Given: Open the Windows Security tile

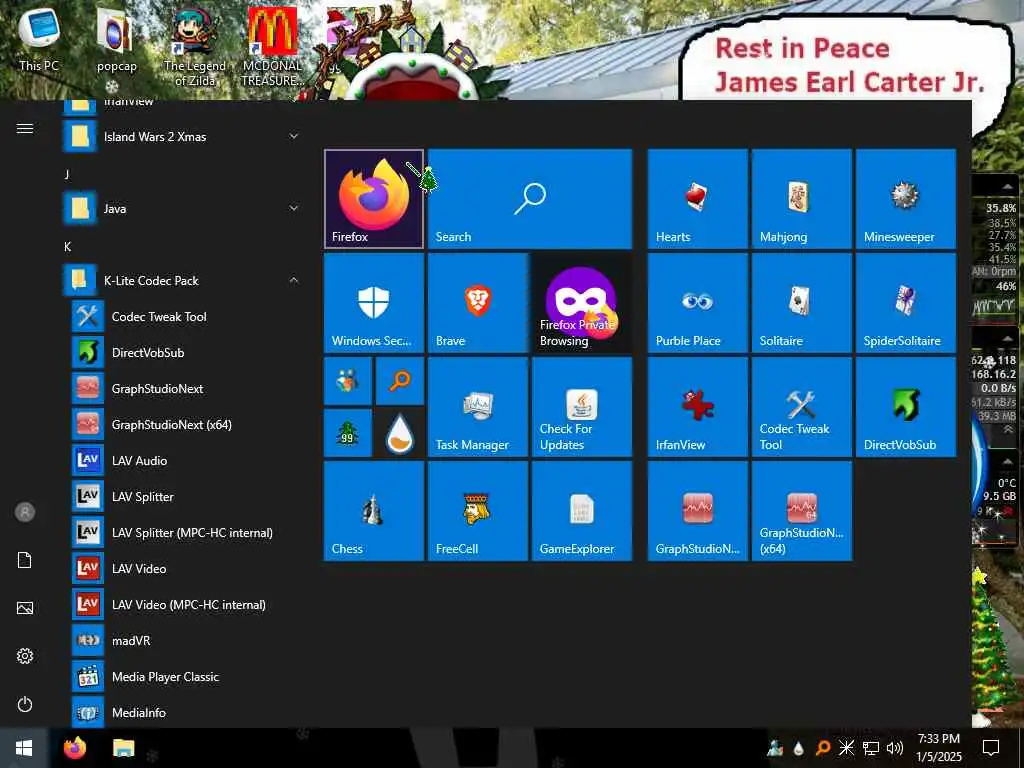Looking at the screenshot, I should pyautogui.click(x=374, y=303).
